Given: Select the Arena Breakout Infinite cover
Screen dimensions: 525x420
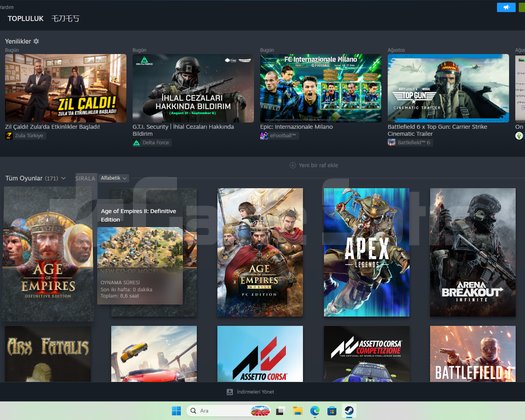Looking at the screenshot, I should point(473,252).
